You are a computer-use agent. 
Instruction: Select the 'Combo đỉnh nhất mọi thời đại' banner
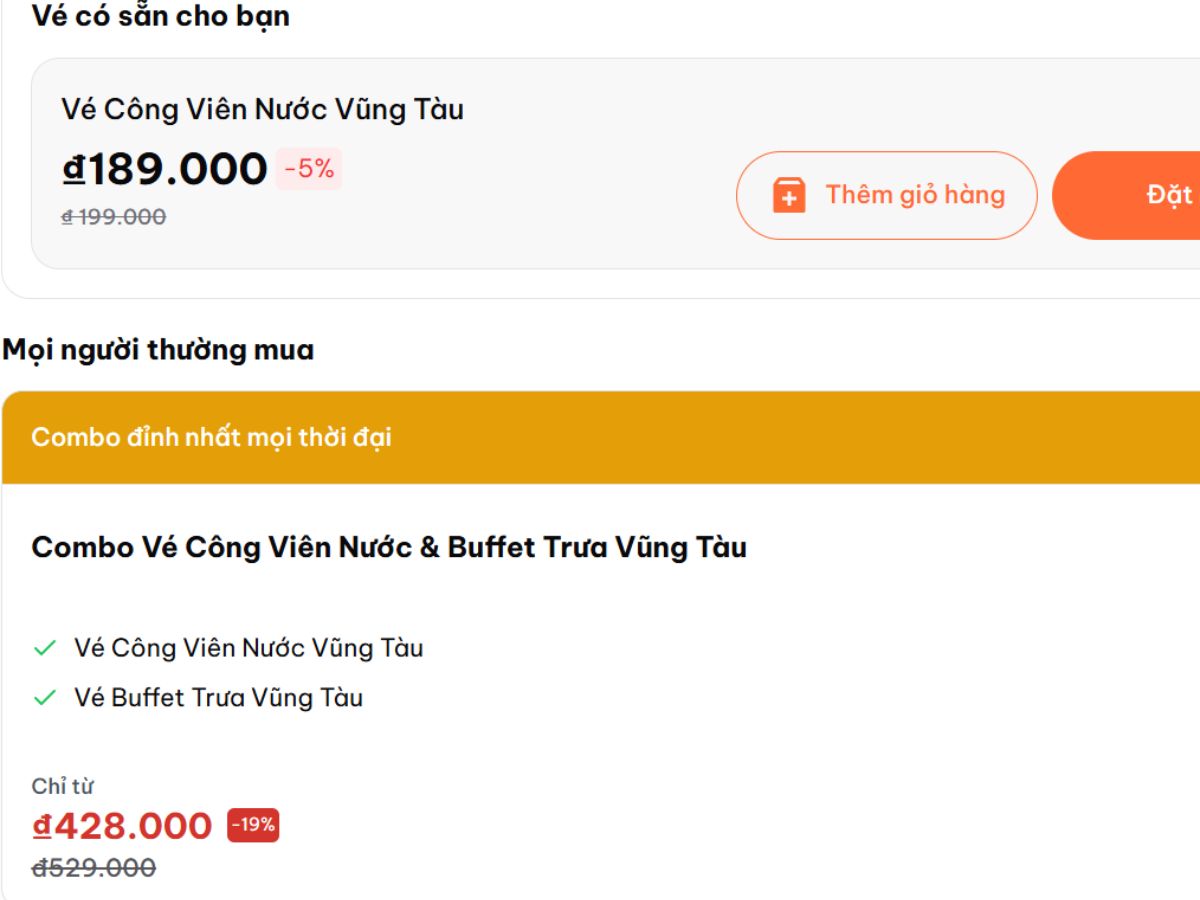[x=211, y=437]
